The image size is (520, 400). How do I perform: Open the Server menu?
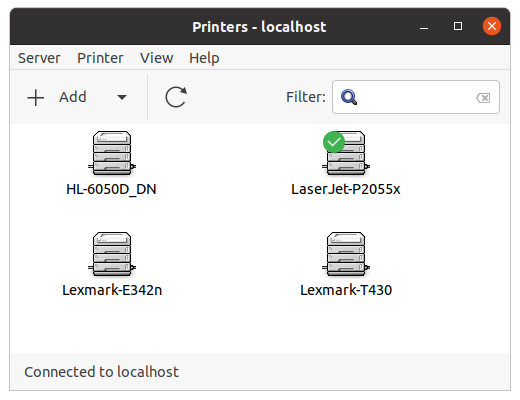point(39,58)
